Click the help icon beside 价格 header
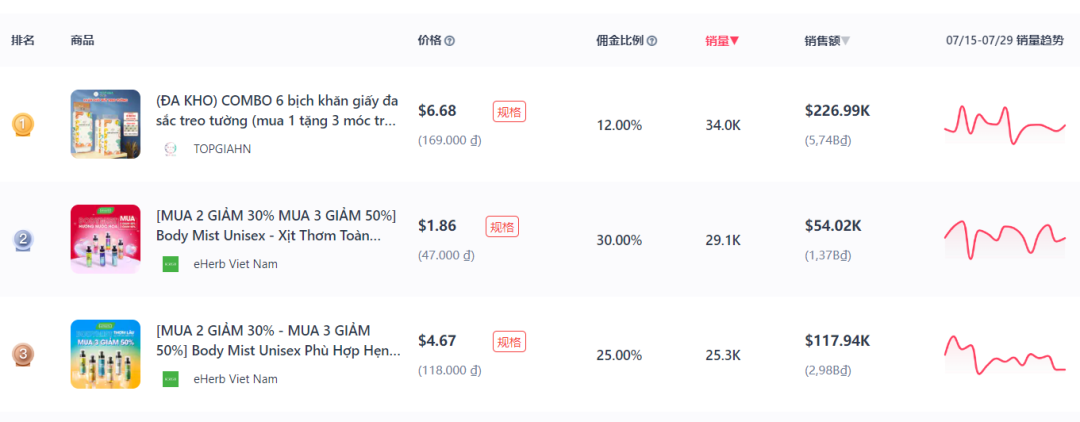The image size is (1080, 422). click(x=449, y=41)
